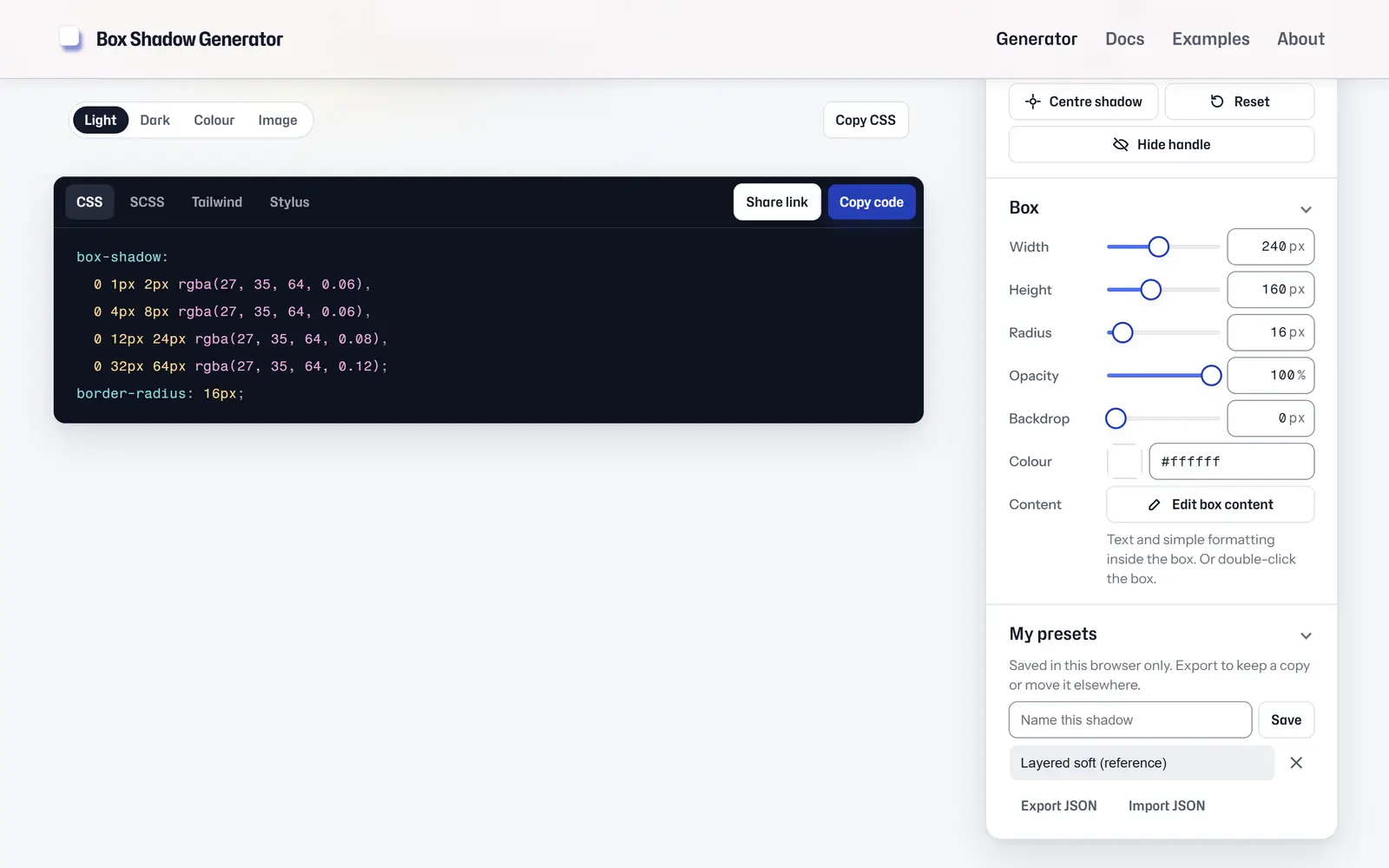The height and width of the screenshot is (868, 1389).
Task: Go to the Generator nav item
Action: tap(1037, 39)
